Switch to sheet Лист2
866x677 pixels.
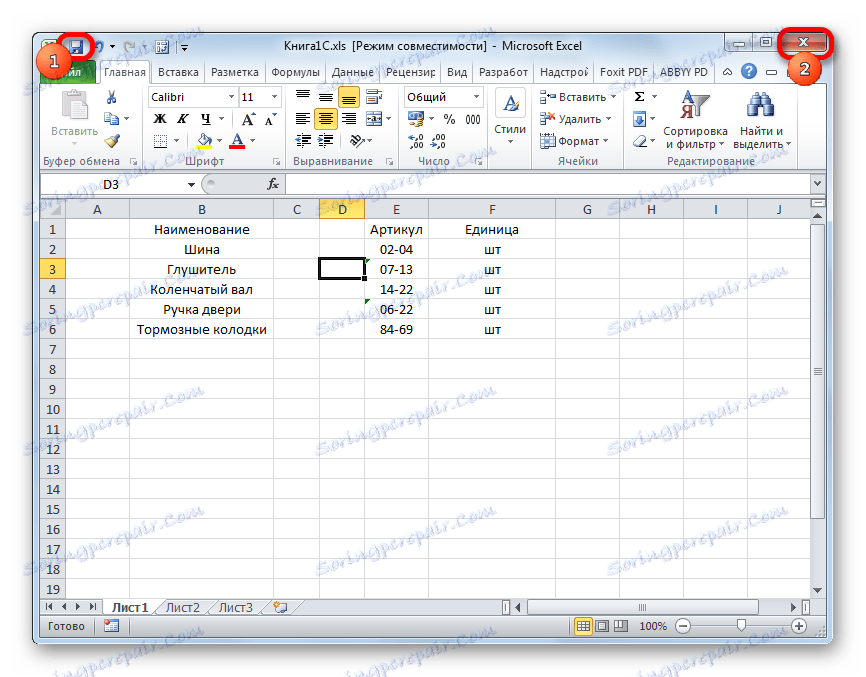(x=182, y=607)
